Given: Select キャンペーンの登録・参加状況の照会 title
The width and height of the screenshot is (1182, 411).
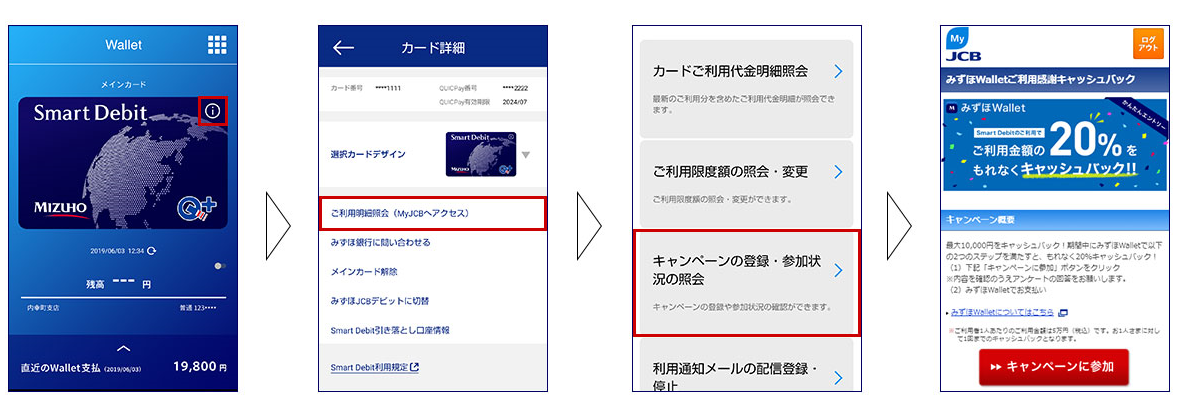Looking at the screenshot, I should (x=736, y=271).
